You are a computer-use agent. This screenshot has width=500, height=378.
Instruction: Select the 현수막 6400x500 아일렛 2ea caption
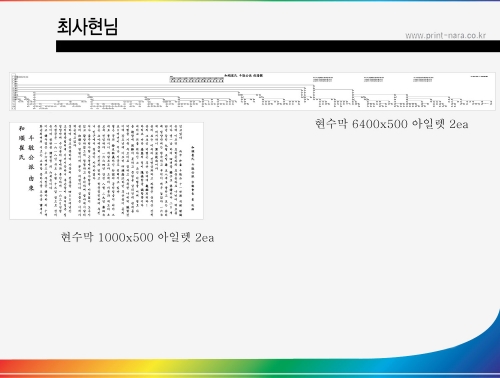click(x=392, y=124)
